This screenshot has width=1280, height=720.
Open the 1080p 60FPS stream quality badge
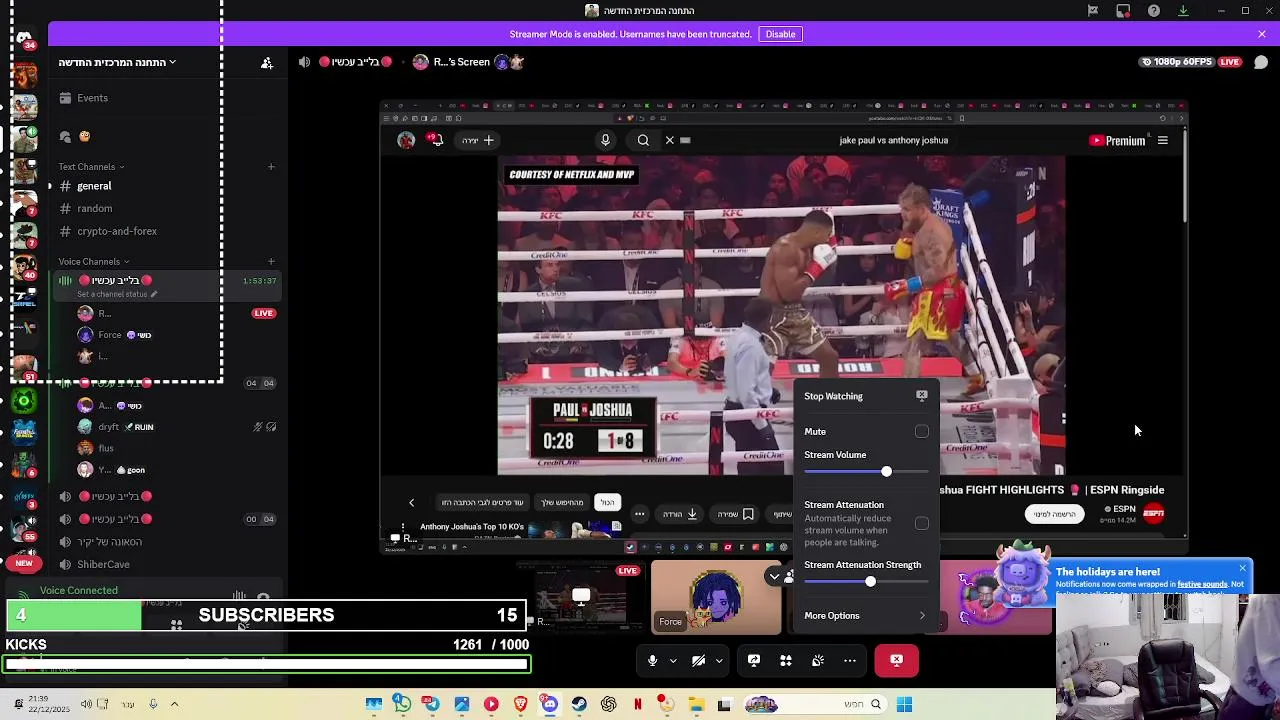click(x=1176, y=62)
